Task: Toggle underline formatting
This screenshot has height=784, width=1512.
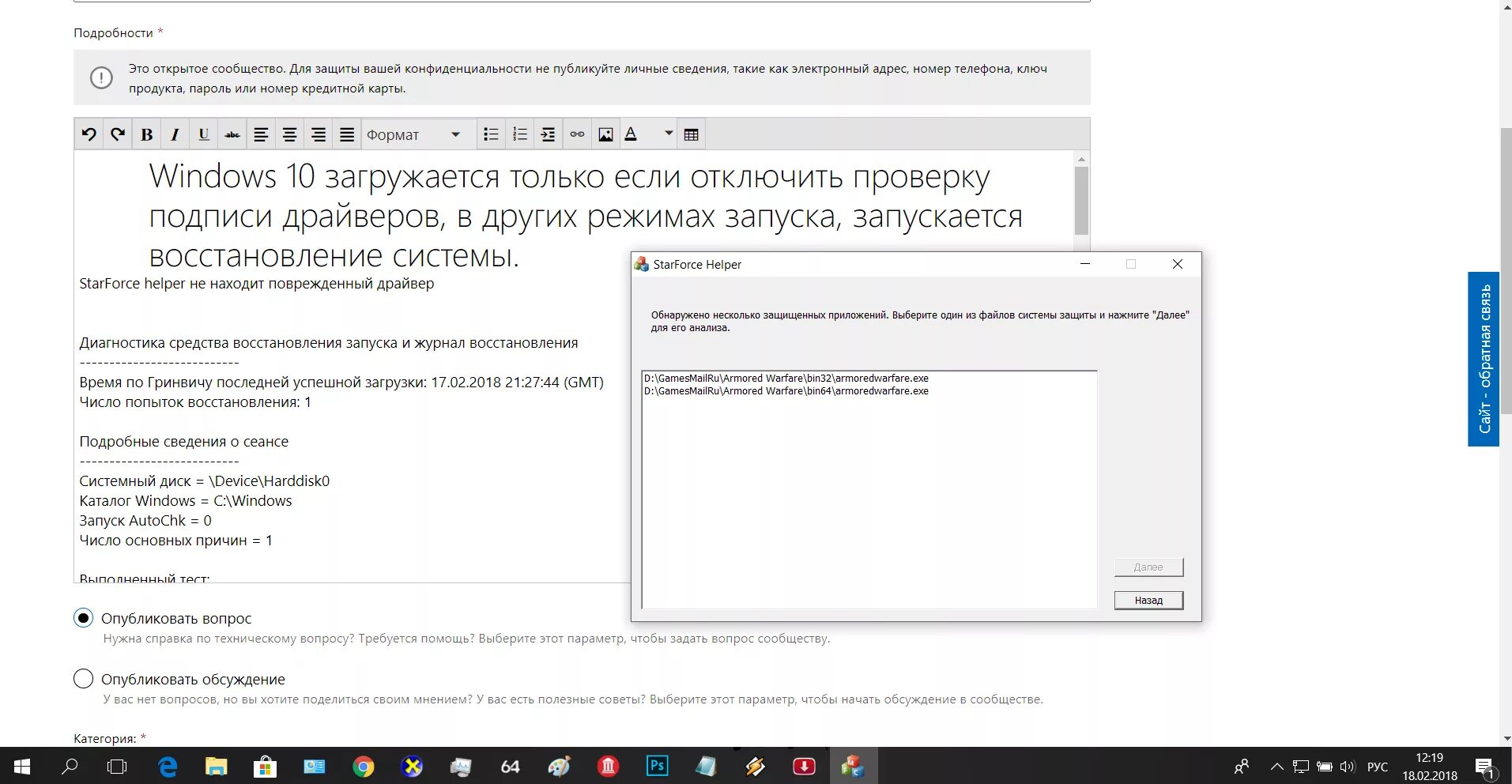Action: (x=203, y=134)
